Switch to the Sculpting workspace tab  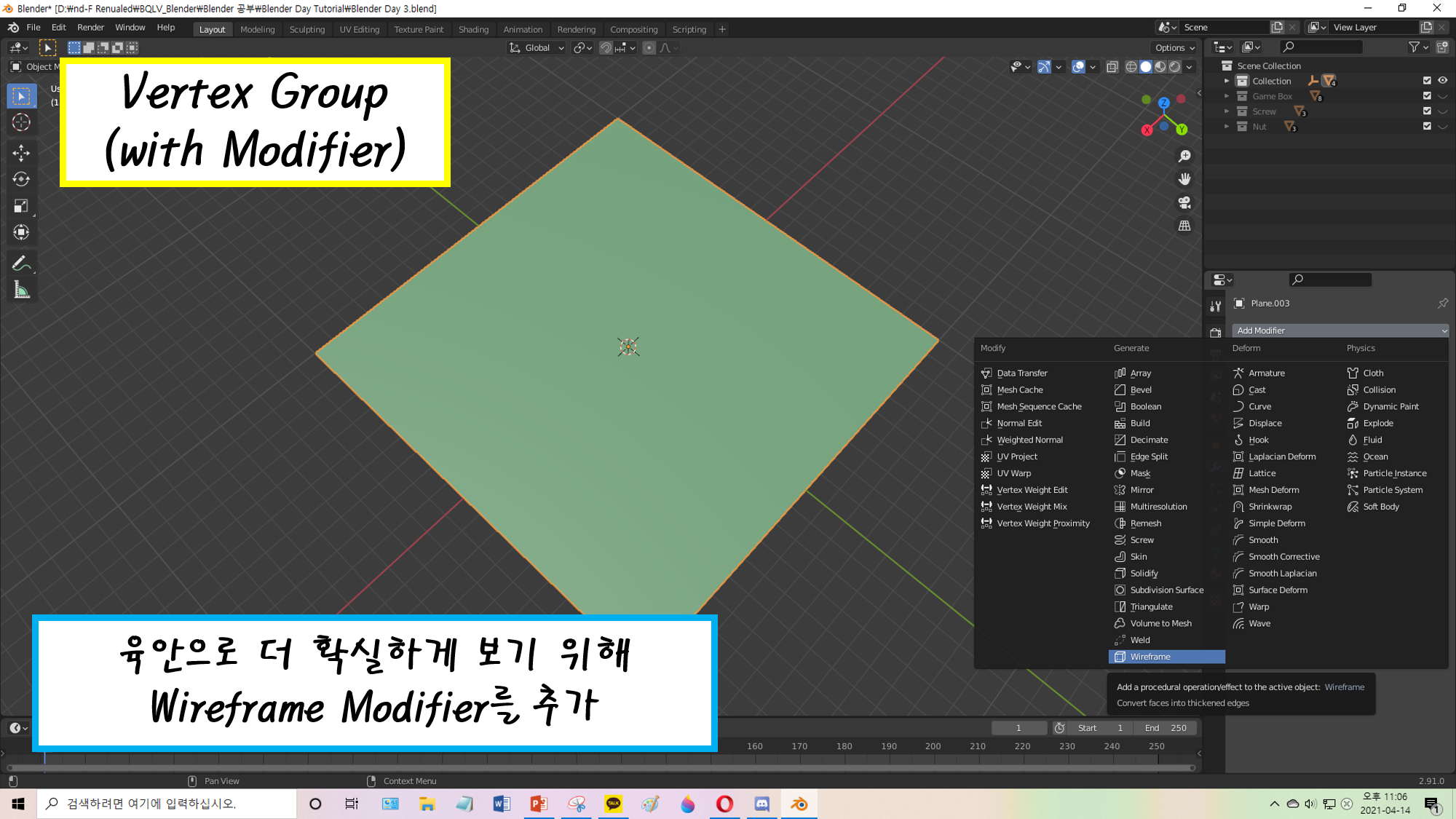click(x=306, y=30)
